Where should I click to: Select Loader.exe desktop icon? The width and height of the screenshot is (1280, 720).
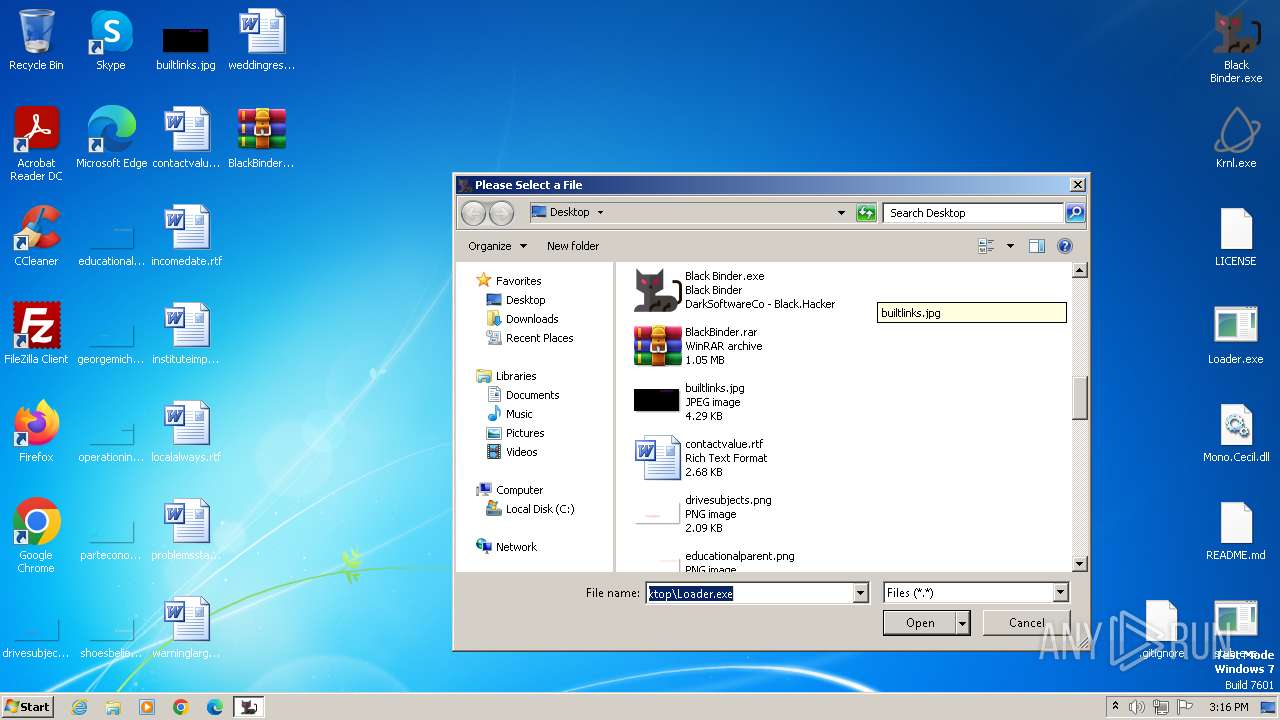click(1236, 334)
